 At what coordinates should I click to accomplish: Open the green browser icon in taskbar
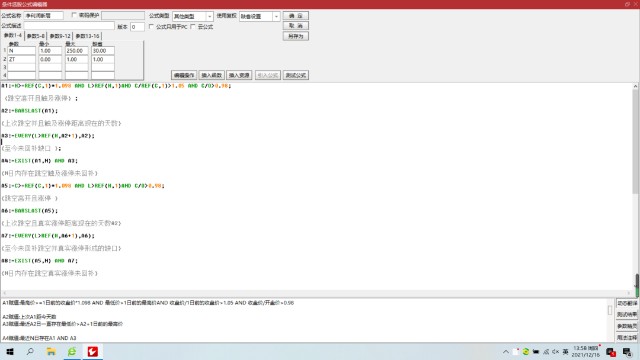click(72, 351)
